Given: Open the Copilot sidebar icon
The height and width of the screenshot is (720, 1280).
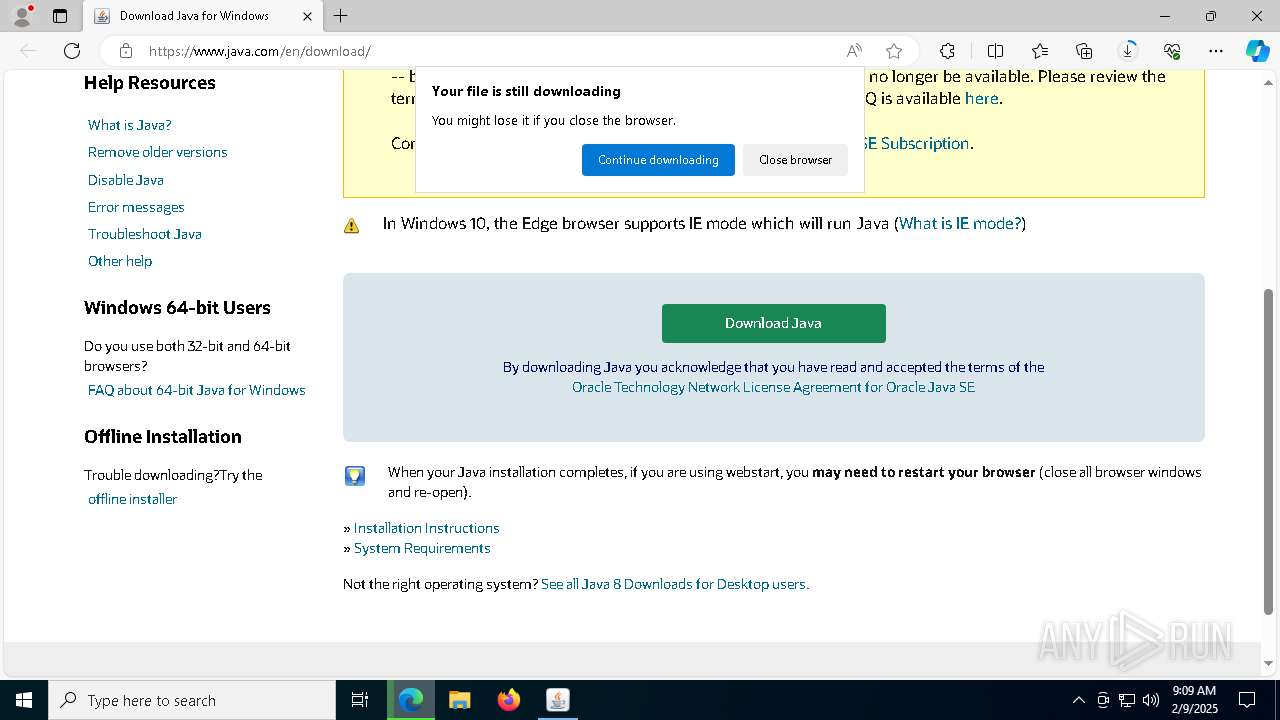Looking at the screenshot, I should tap(1257, 51).
